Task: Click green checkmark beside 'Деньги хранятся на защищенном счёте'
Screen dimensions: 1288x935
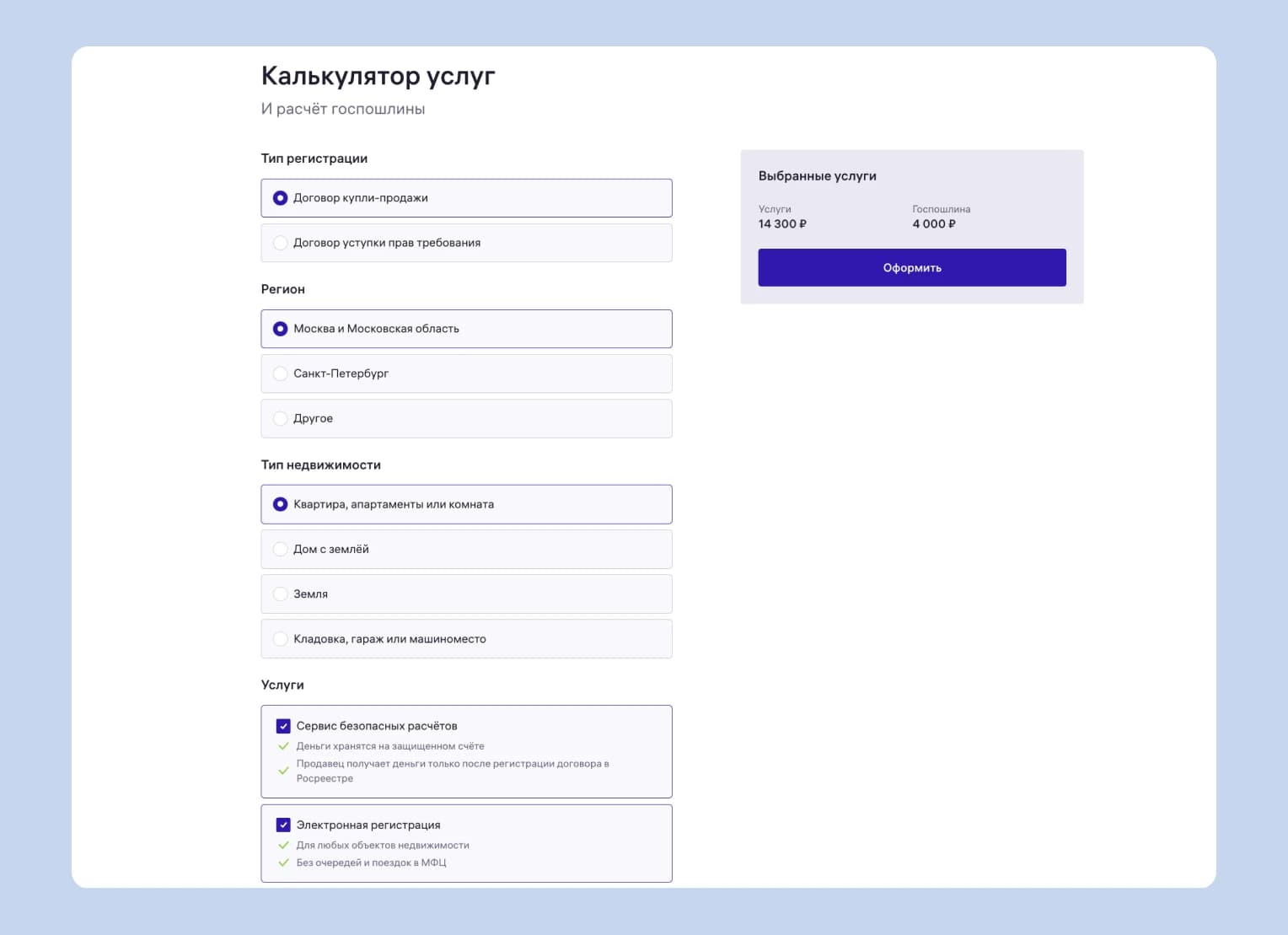Action: click(x=283, y=746)
